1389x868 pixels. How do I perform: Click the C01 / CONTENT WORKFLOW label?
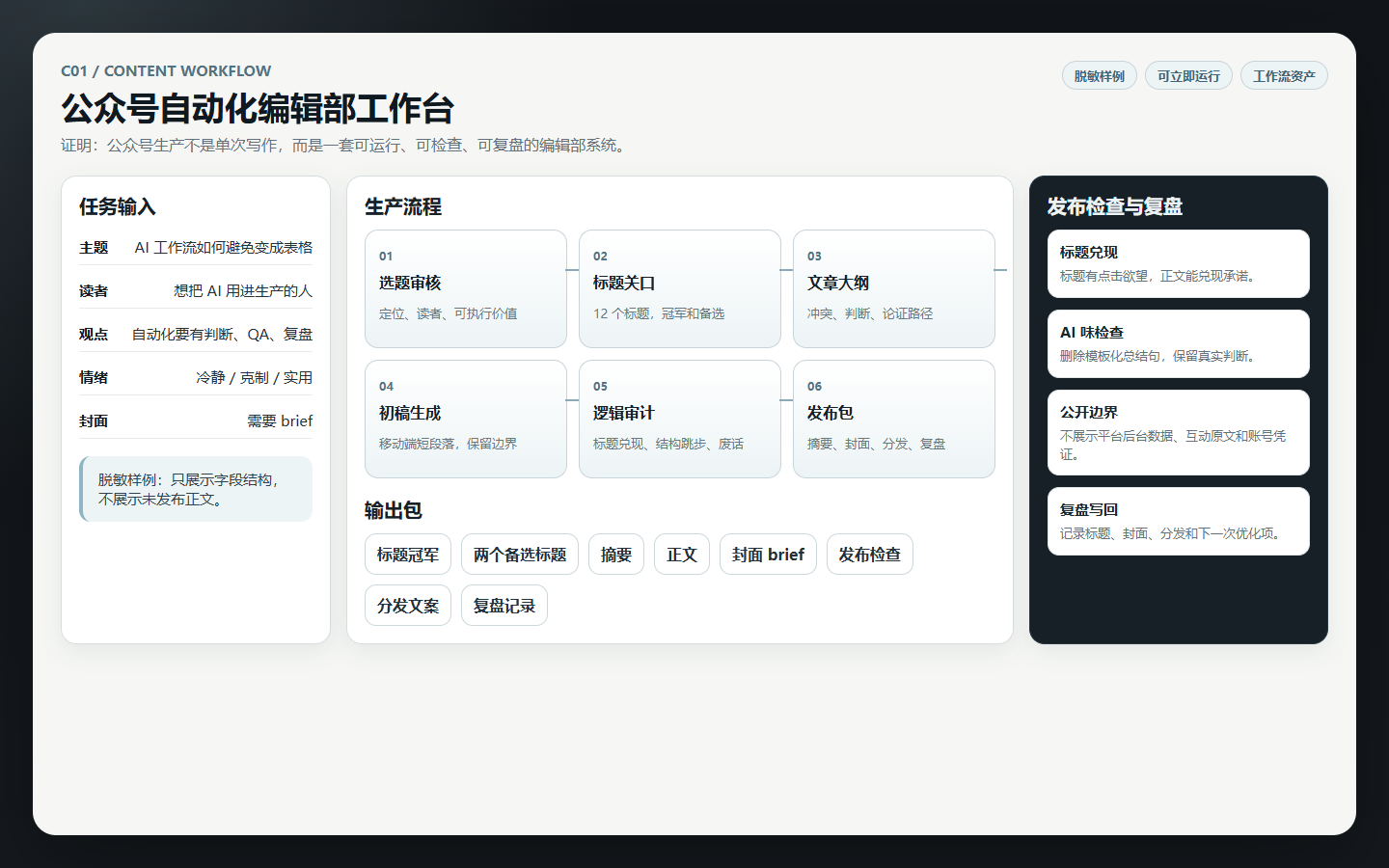(x=166, y=71)
